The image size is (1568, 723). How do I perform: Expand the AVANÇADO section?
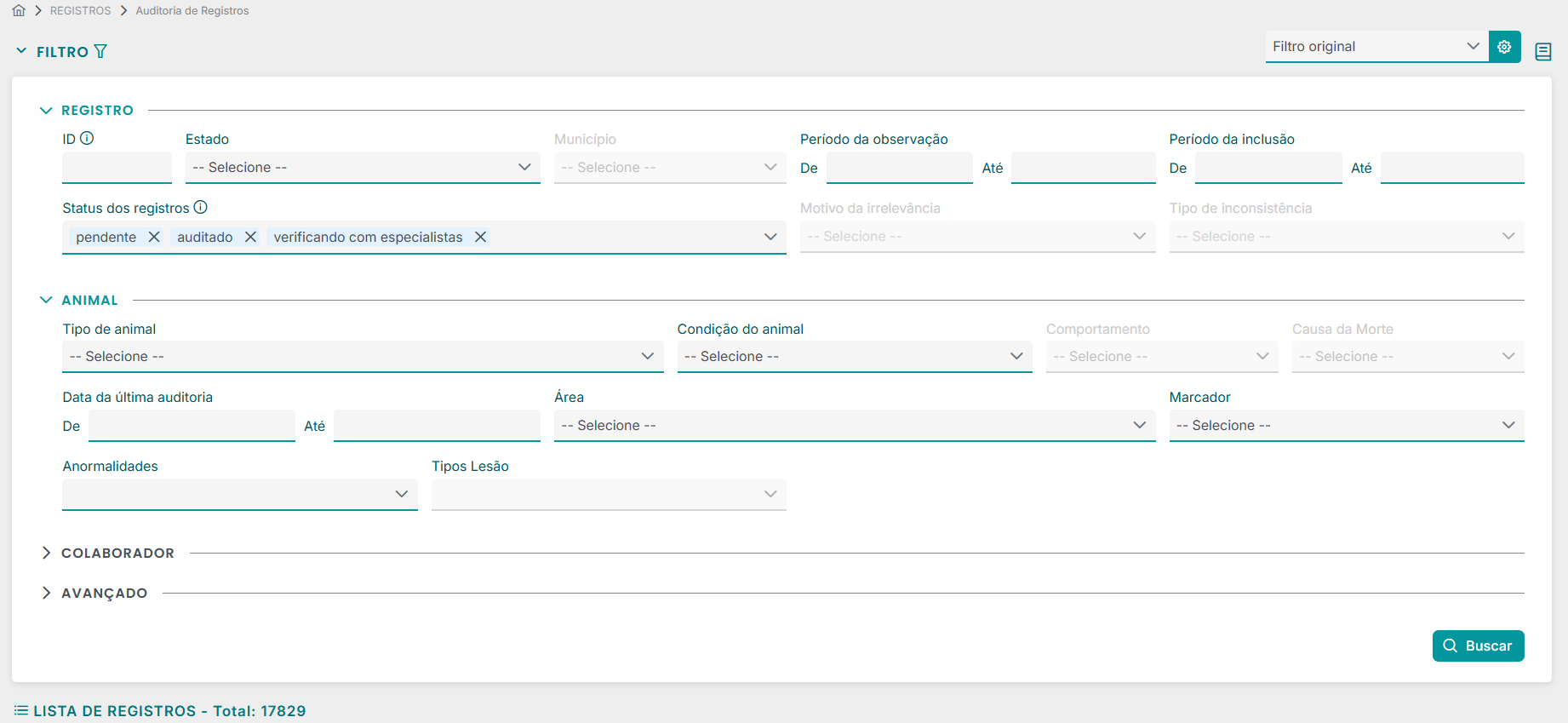click(46, 594)
